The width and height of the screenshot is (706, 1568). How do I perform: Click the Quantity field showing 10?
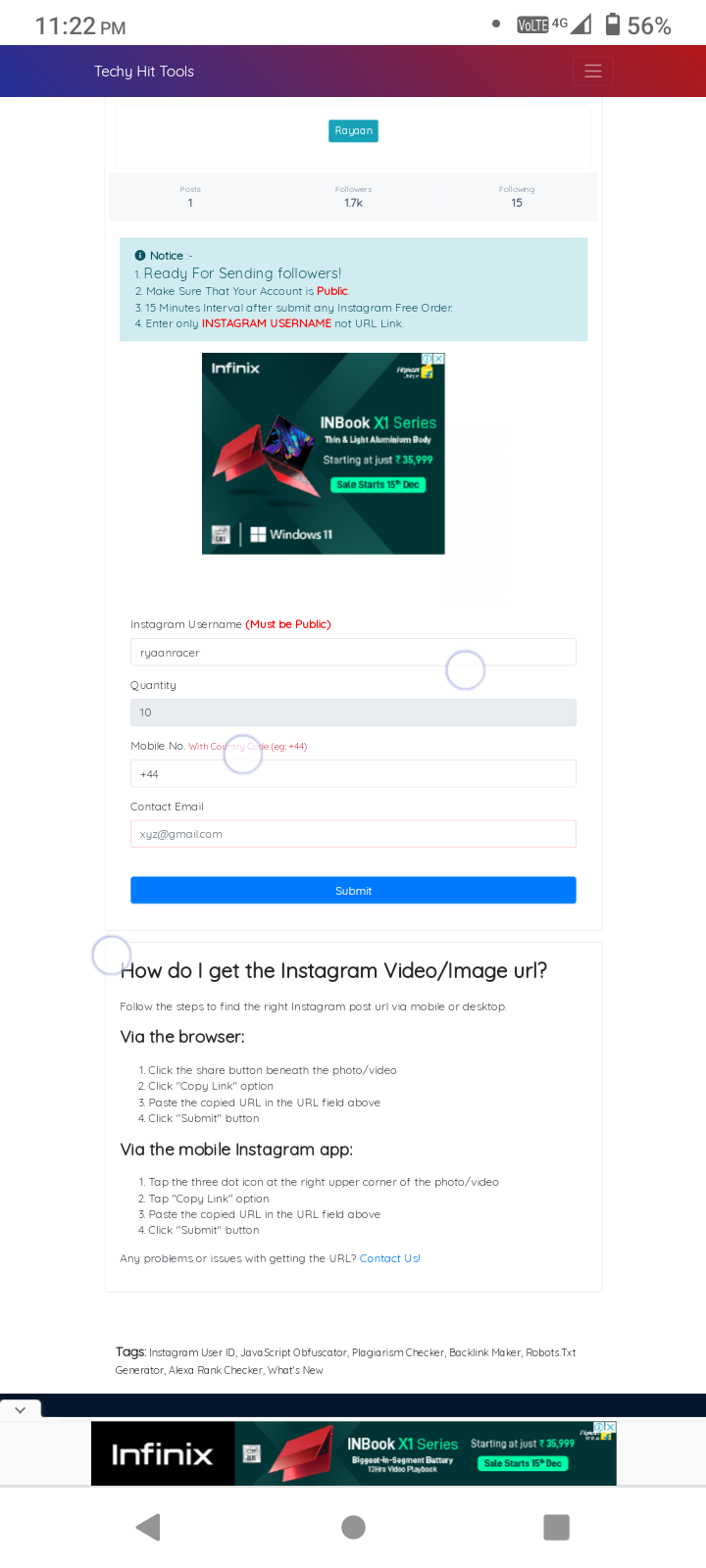(x=353, y=712)
